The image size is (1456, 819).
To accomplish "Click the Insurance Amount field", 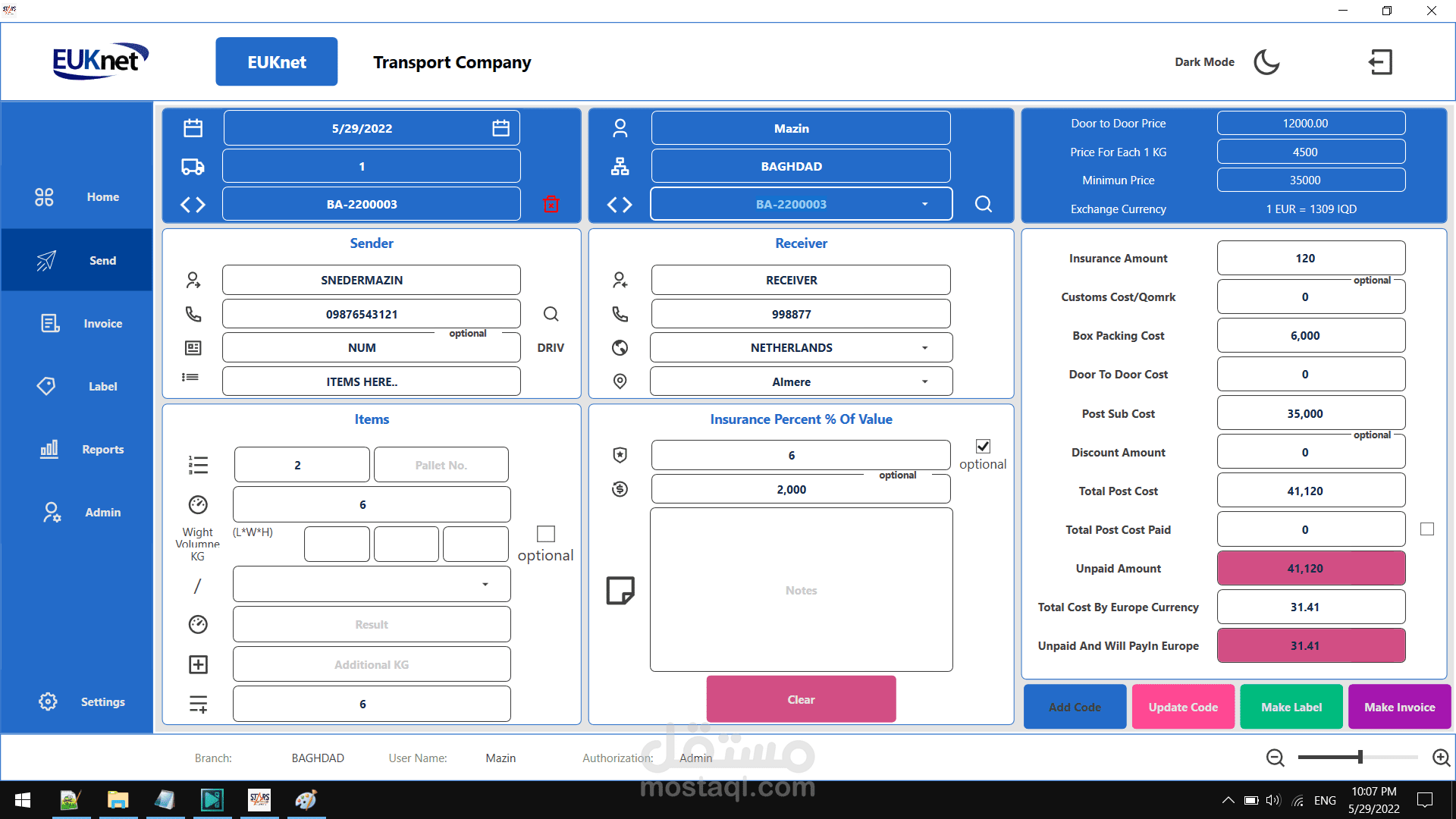I will tap(1311, 258).
